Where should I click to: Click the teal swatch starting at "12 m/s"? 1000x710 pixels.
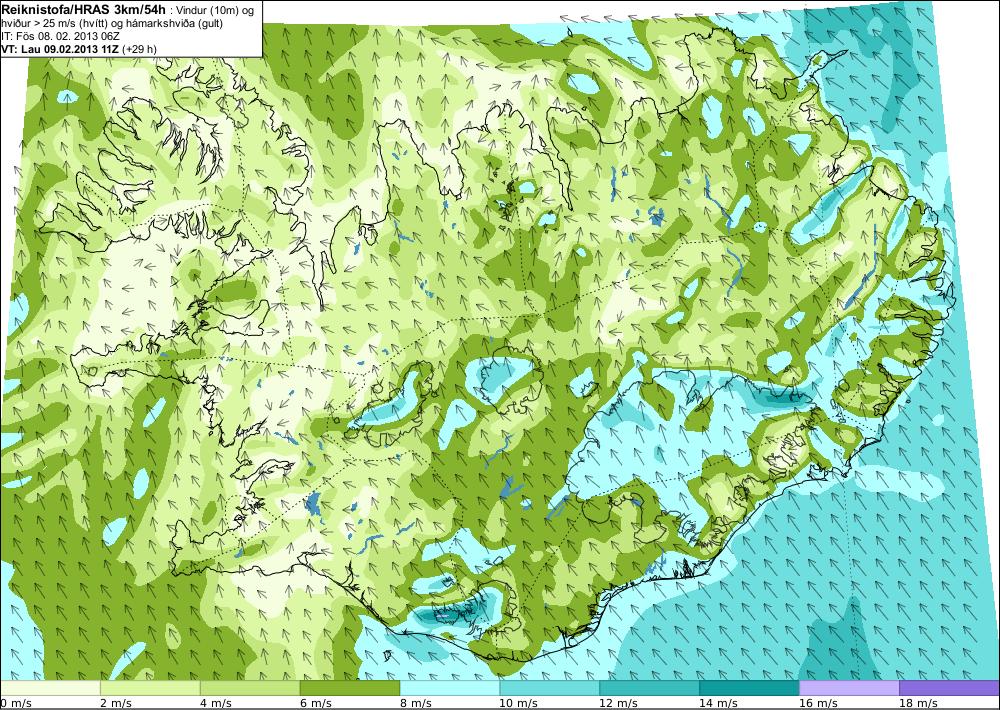pos(649,688)
